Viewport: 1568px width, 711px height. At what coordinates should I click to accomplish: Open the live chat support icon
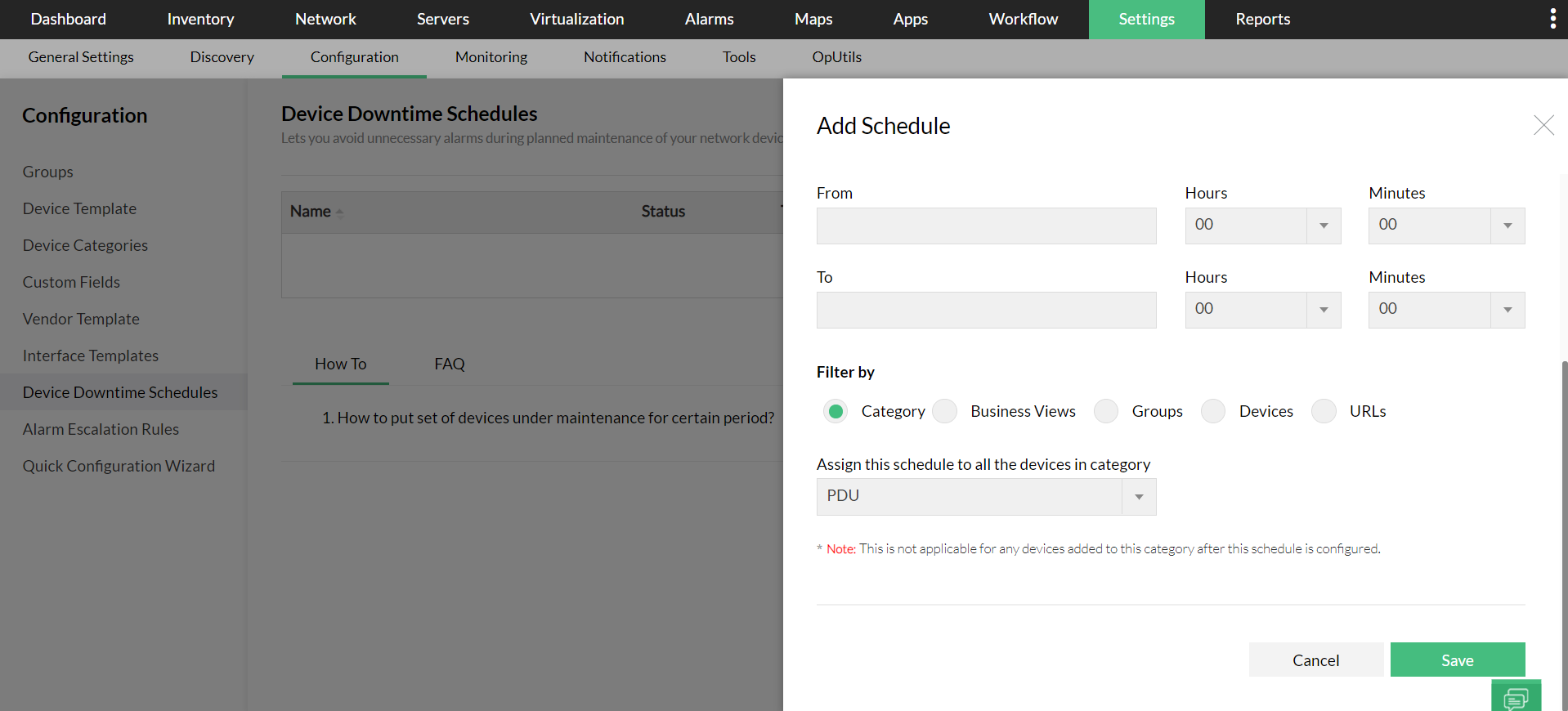[1516, 697]
